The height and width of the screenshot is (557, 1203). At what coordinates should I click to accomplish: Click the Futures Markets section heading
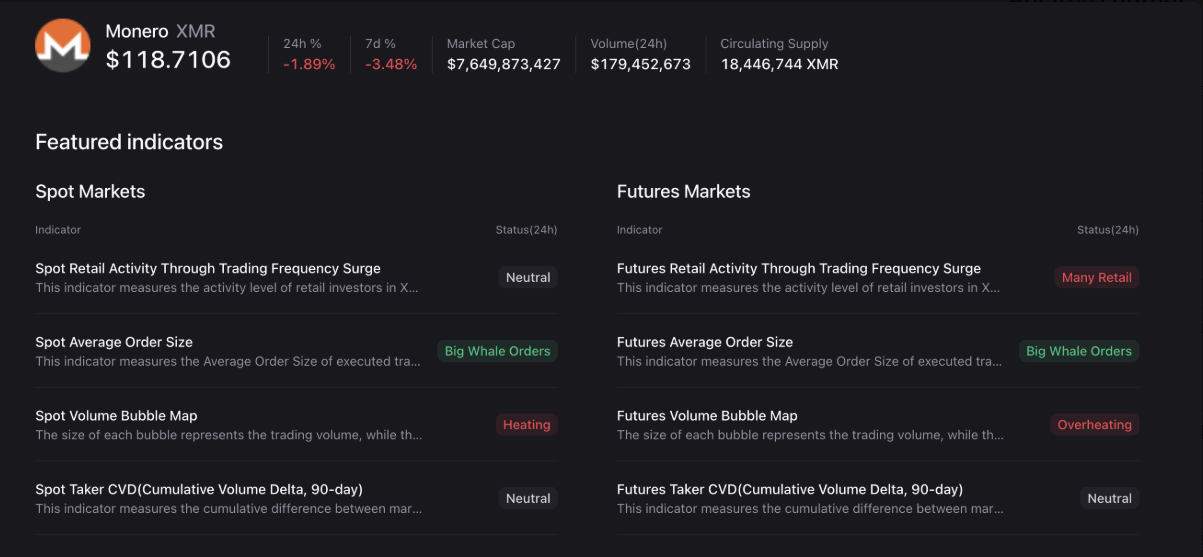coord(683,192)
